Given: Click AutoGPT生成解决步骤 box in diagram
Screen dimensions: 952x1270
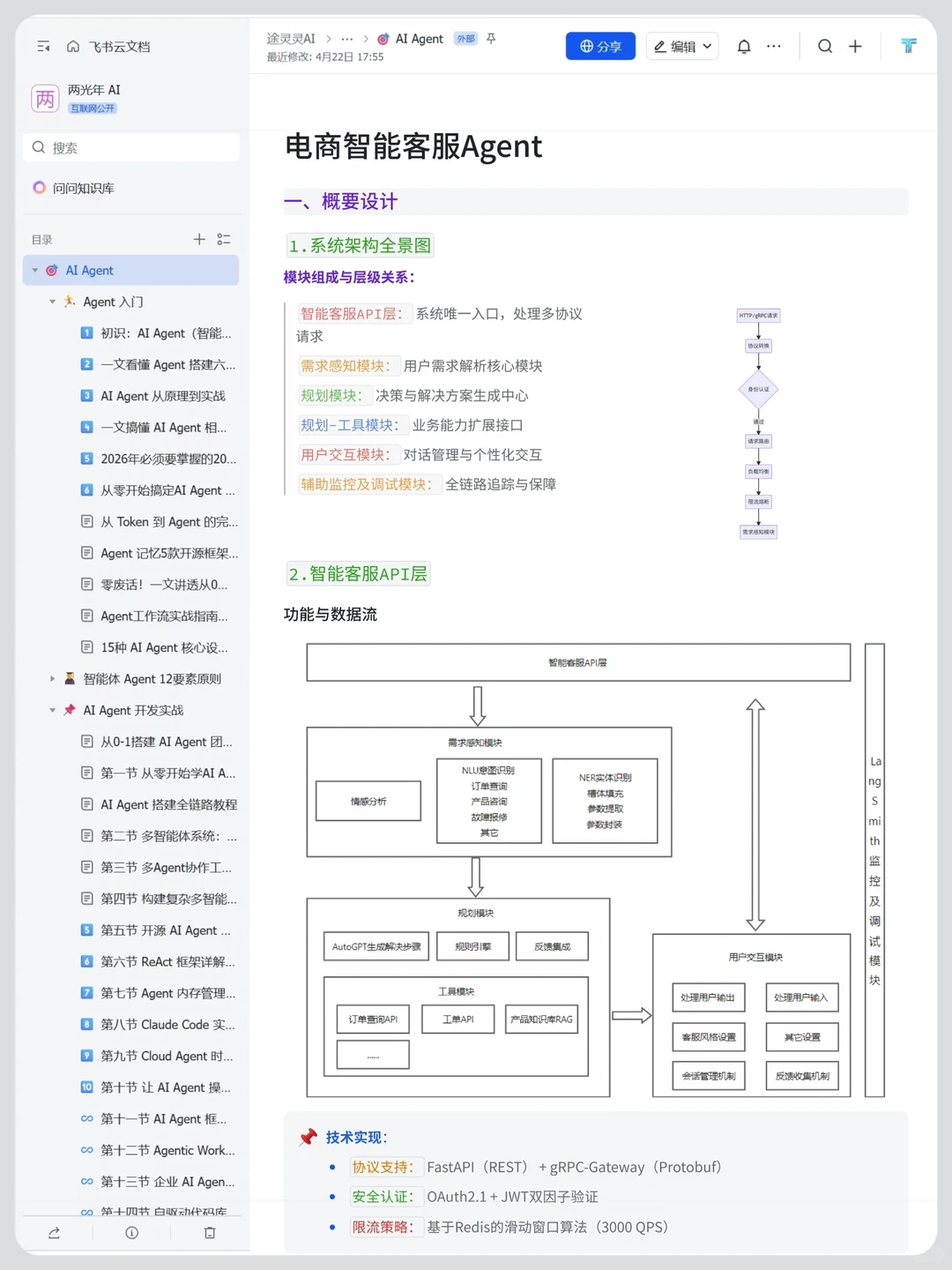Looking at the screenshot, I should pos(376,946).
